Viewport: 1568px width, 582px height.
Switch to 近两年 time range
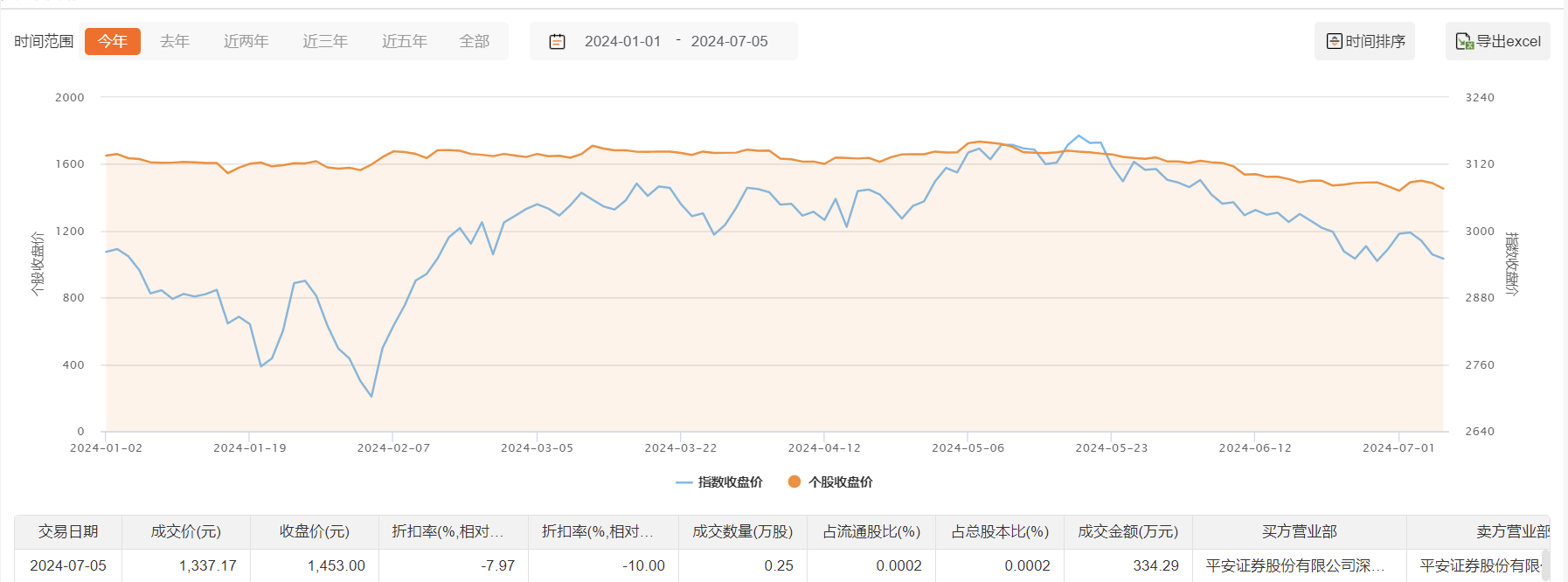[246, 41]
